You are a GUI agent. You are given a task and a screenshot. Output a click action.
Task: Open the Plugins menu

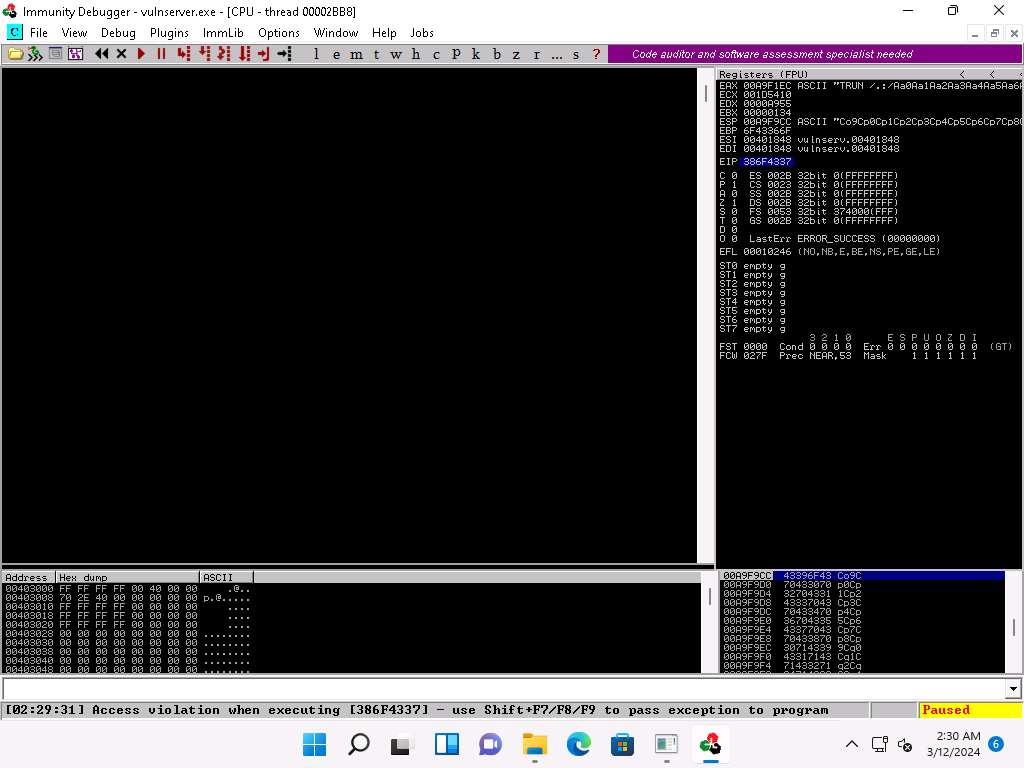point(169,33)
